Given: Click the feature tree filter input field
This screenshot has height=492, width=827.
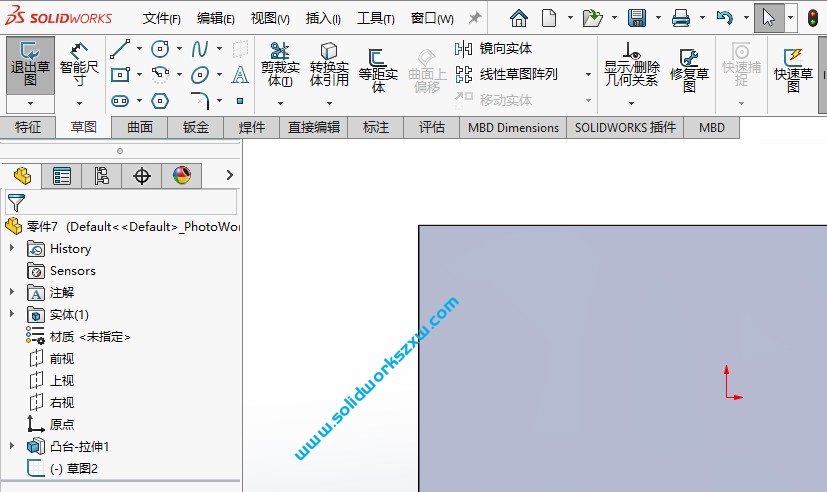Looking at the screenshot, I should pyautogui.click(x=130, y=203).
